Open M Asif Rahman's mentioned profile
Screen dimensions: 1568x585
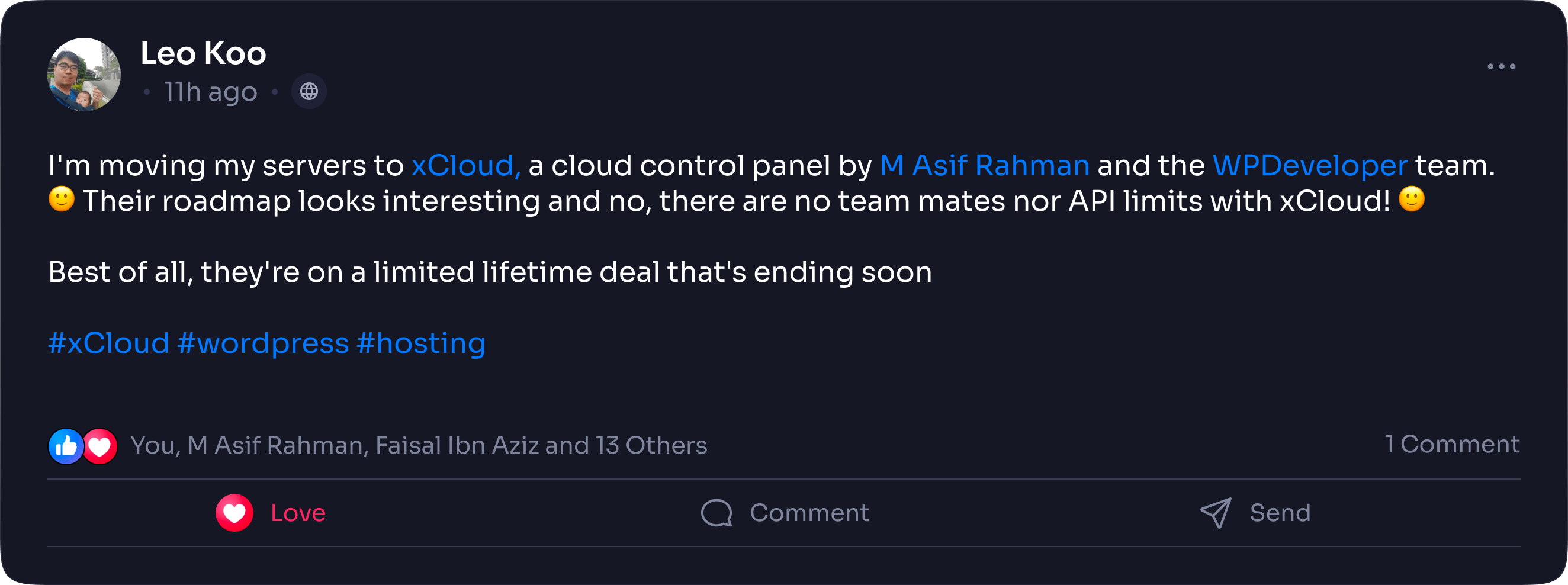coord(984,166)
